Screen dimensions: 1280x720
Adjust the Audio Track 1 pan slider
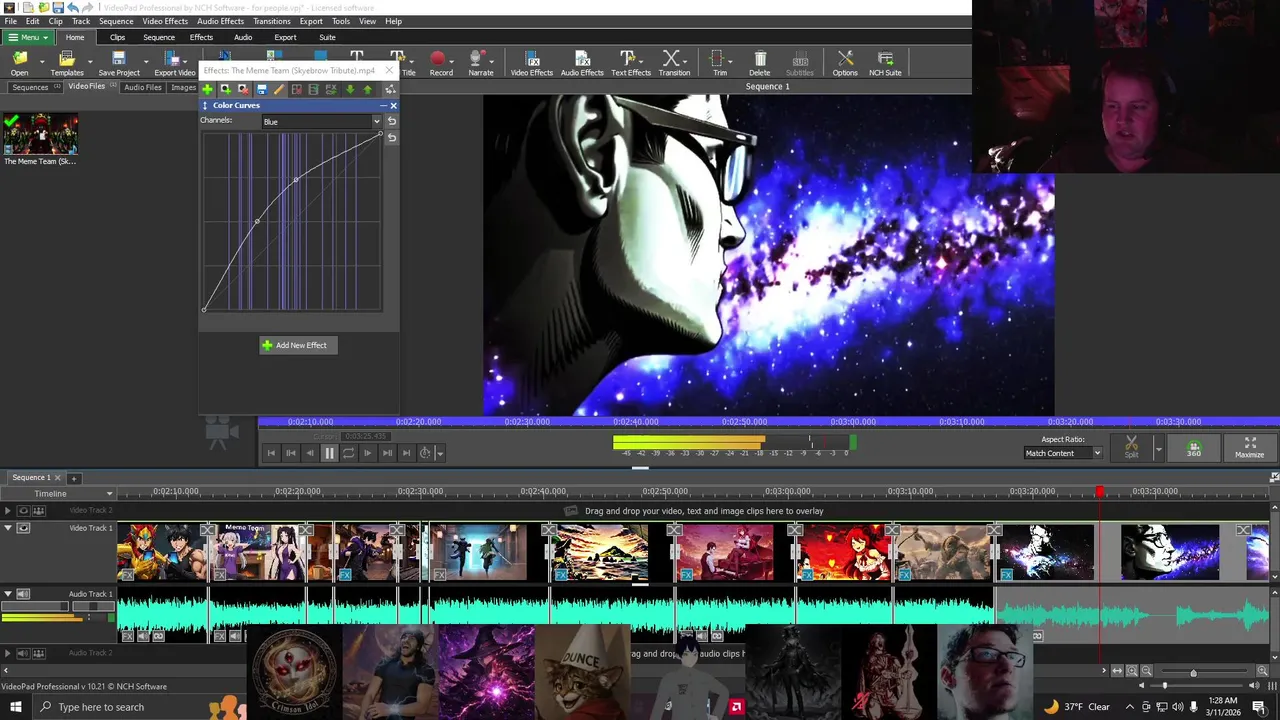(92, 607)
